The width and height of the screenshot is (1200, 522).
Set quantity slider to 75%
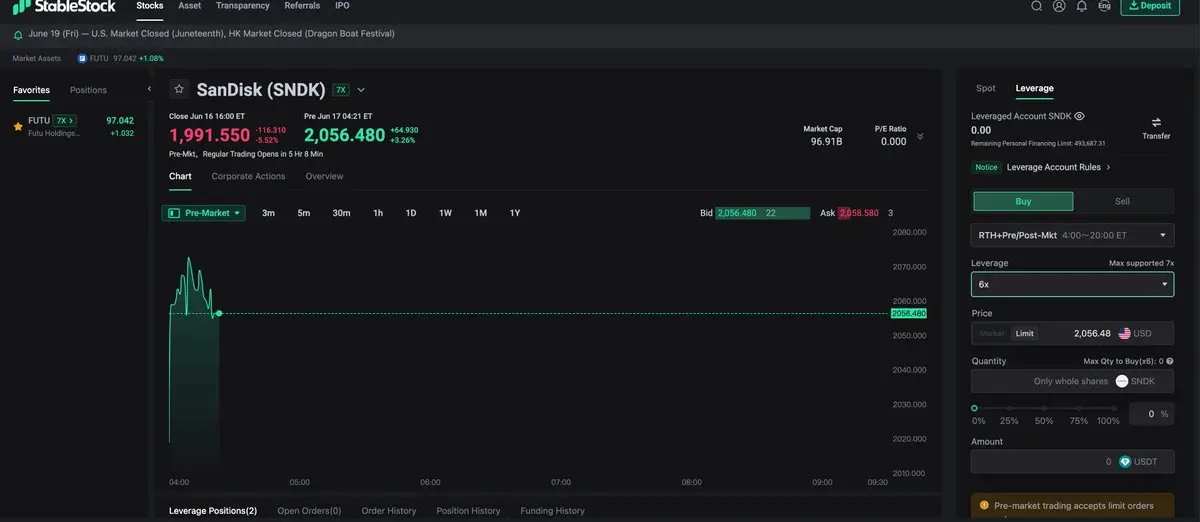pos(1078,408)
